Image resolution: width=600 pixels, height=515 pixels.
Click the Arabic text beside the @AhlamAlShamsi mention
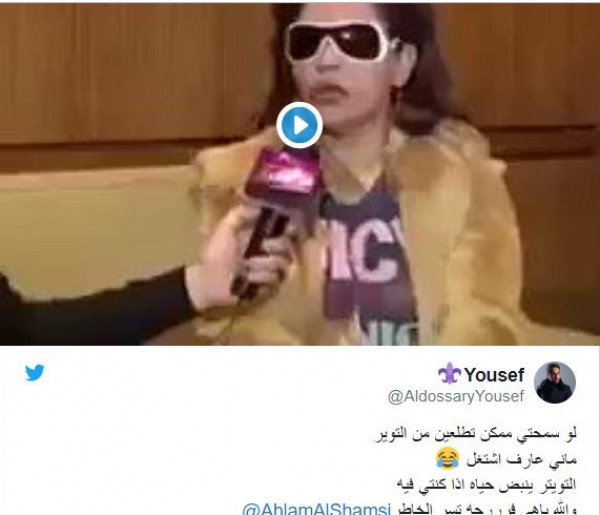485,509
